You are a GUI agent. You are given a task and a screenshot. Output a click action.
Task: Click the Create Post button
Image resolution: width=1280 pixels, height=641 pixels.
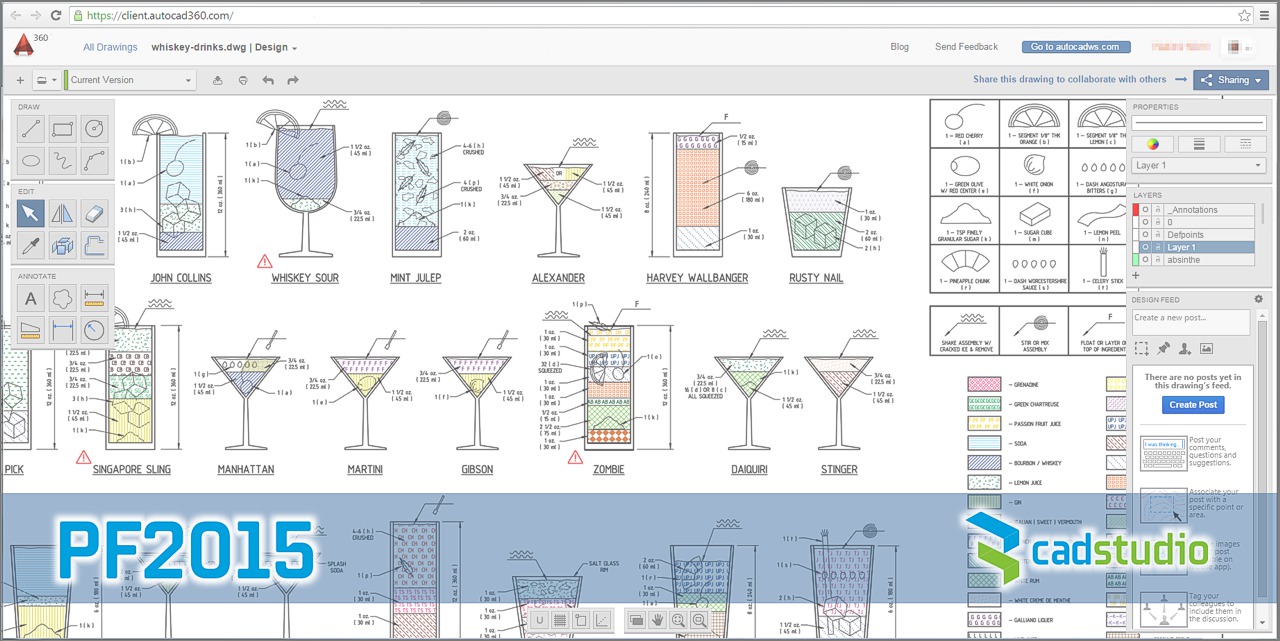pos(1193,405)
